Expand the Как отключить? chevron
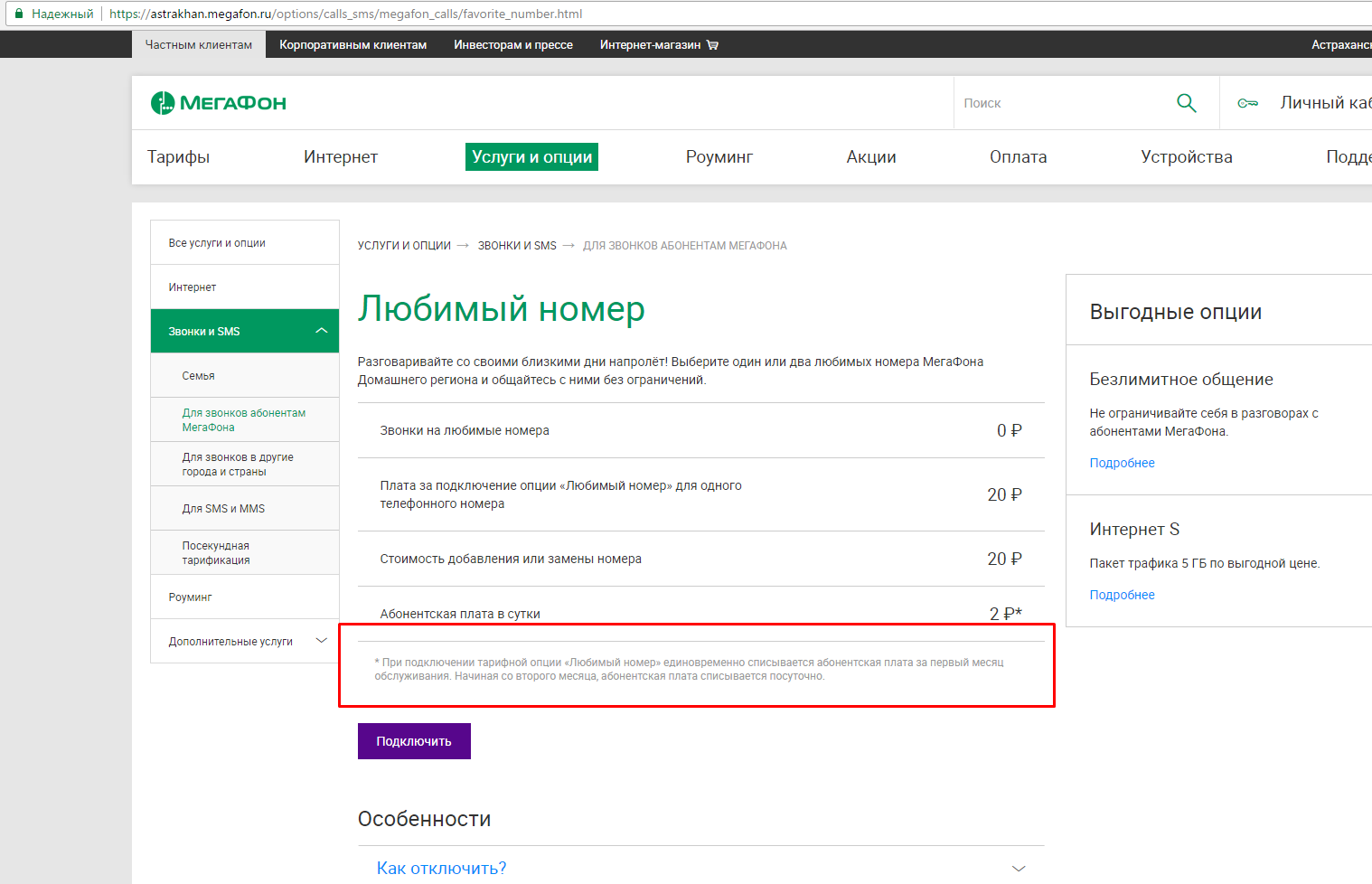 [x=1019, y=869]
